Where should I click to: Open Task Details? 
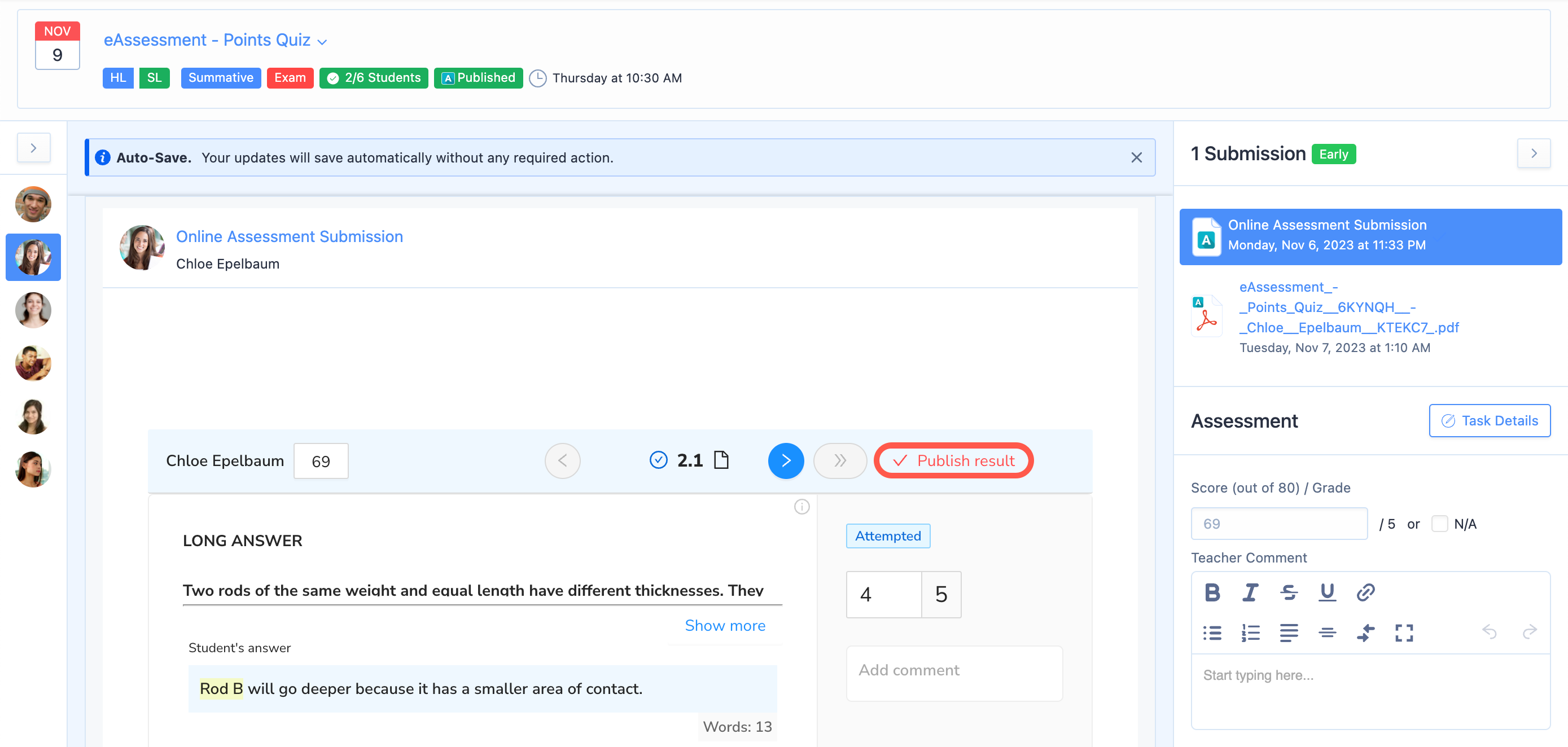point(1489,420)
